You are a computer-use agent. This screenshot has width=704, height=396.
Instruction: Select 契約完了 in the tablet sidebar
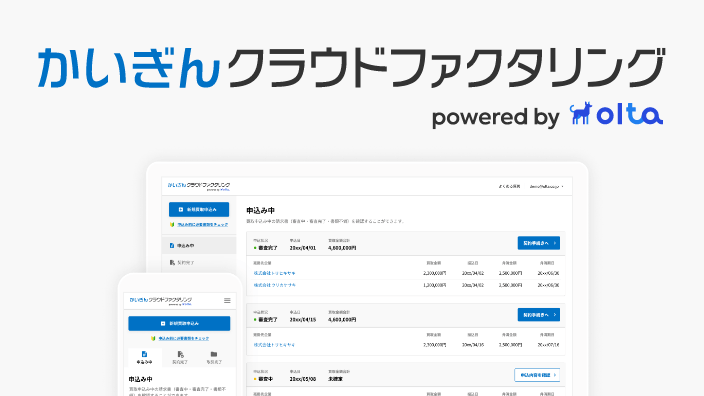click(x=199, y=263)
